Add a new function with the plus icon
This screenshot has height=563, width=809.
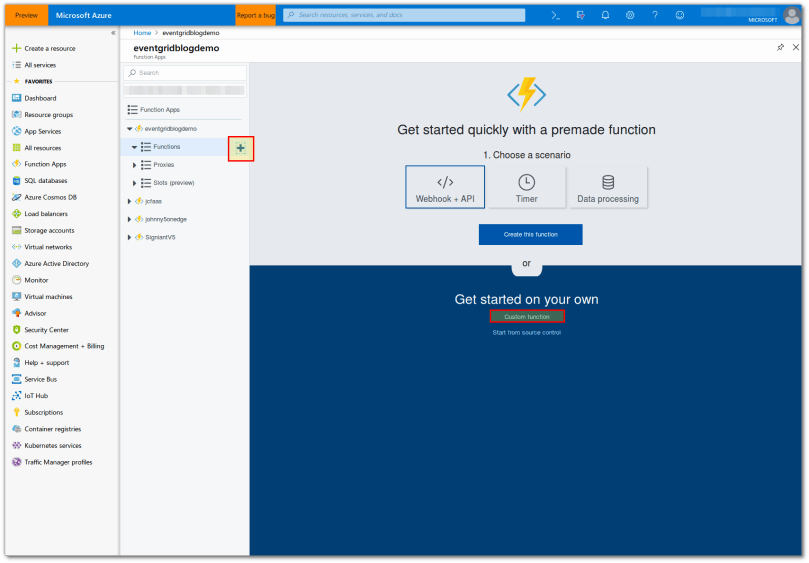[240, 148]
